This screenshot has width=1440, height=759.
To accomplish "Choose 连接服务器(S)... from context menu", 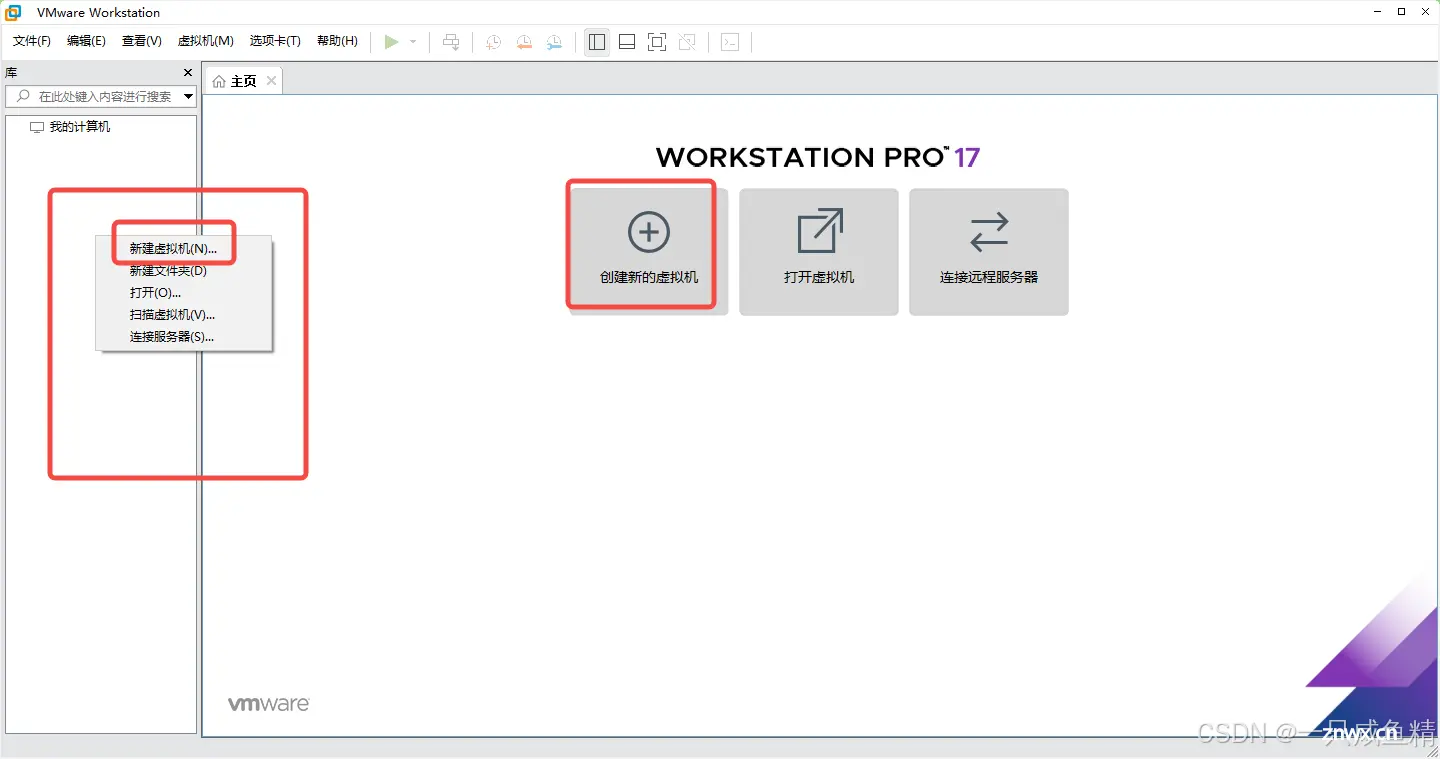I will click(x=172, y=336).
